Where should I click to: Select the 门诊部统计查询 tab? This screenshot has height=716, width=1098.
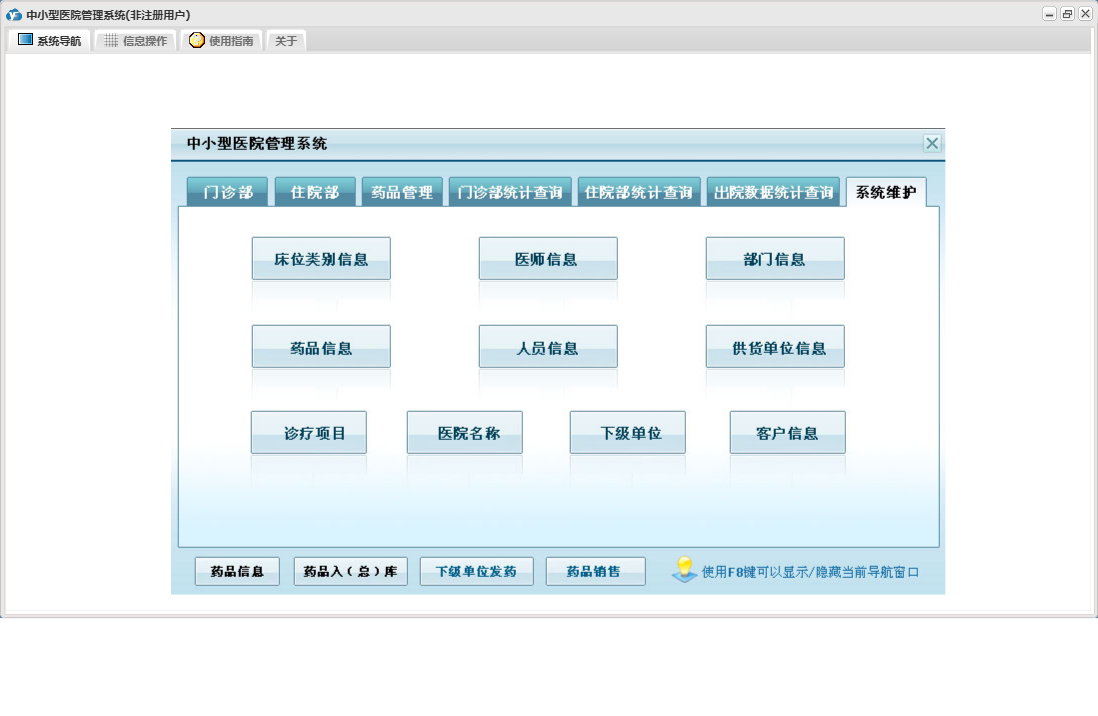pyautogui.click(x=510, y=192)
